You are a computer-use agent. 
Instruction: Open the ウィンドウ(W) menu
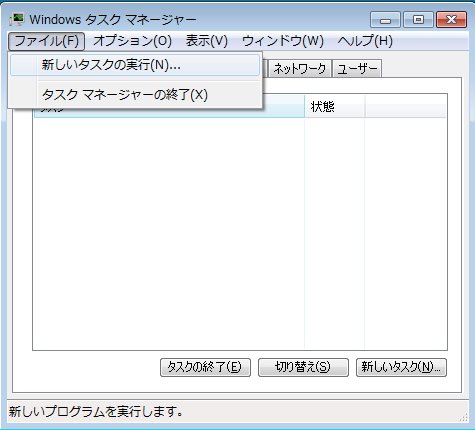tap(283, 41)
